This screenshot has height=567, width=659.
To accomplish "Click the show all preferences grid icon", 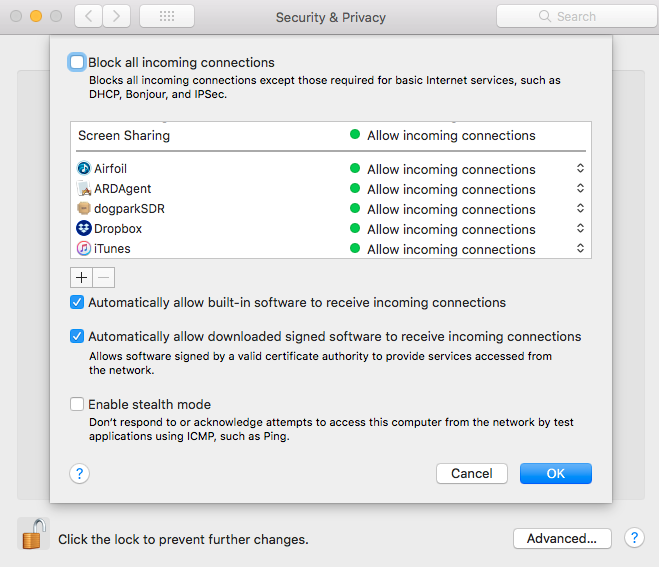I will pyautogui.click(x=167, y=16).
